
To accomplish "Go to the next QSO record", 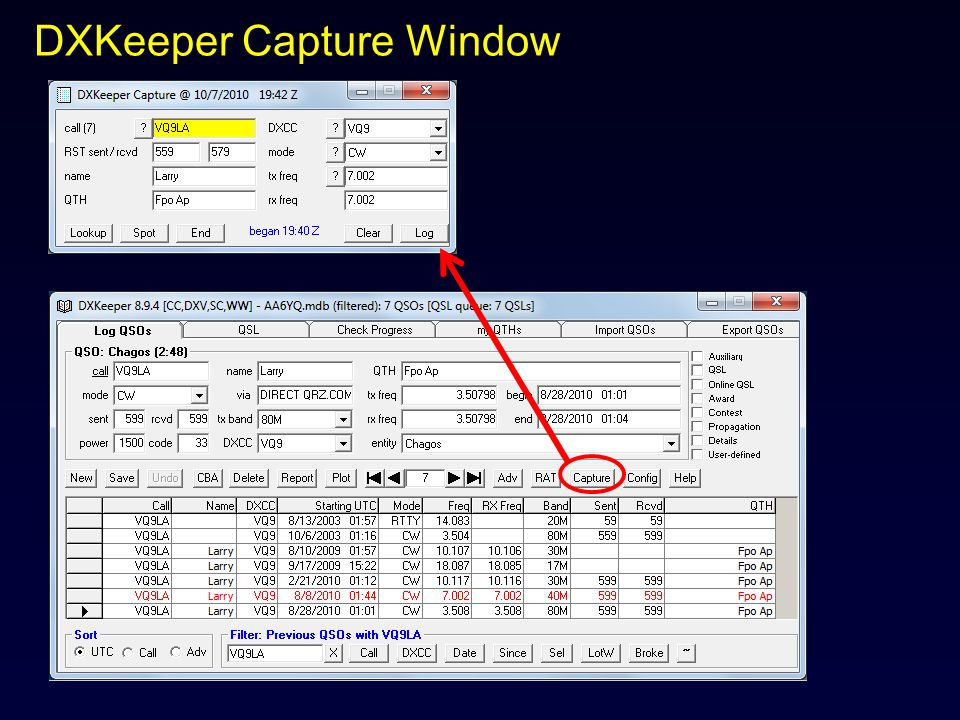I will 454,478.
